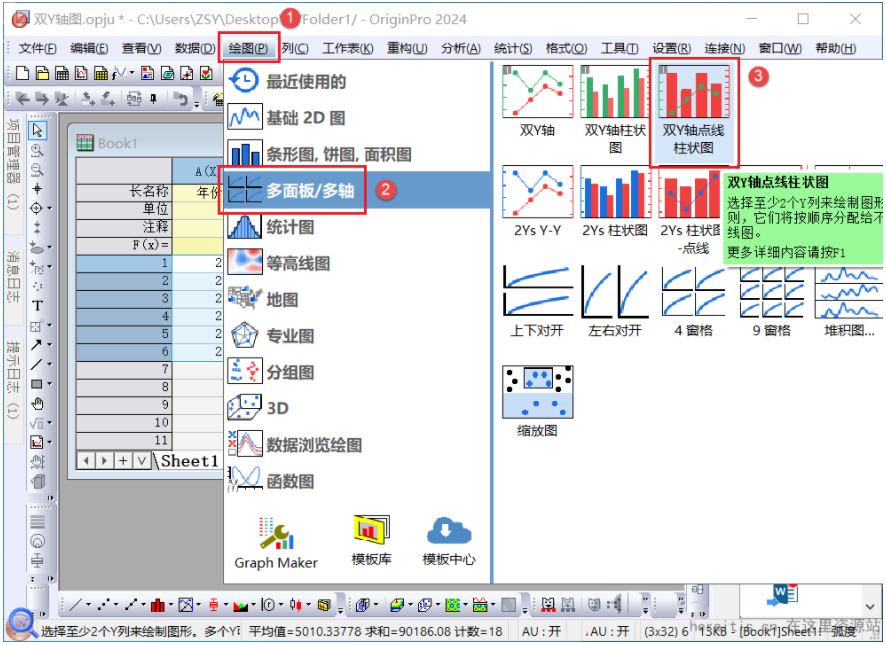This screenshot has width=886, height=645.
Task: Open the 绘图(P) menu
Action: coord(249,49)
